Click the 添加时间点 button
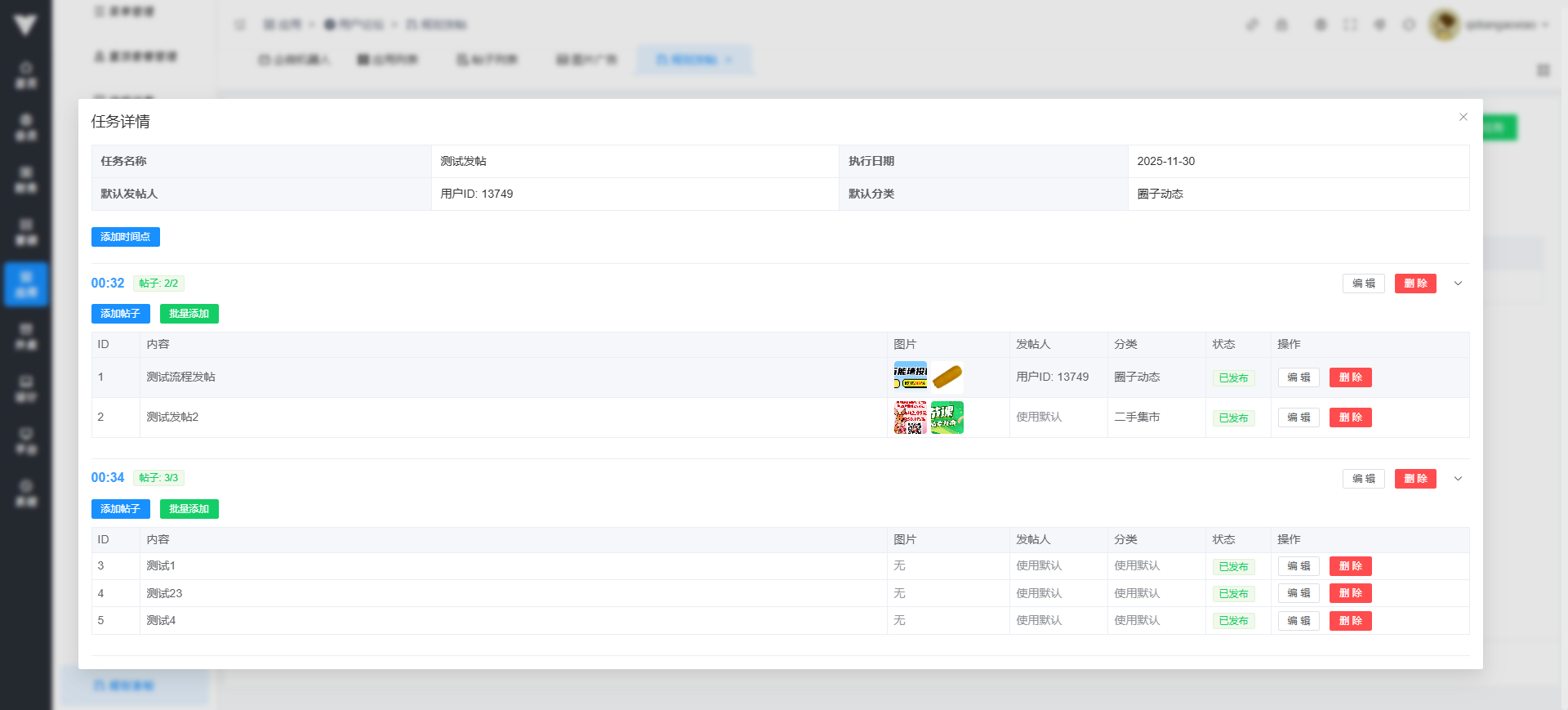The width and height of the screenshot is (1568, 710). coord(125,237)
